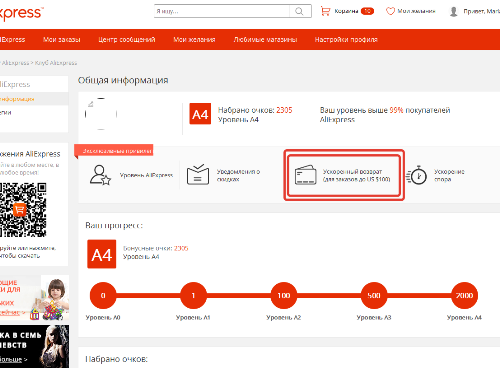The height and width of the screenshot is (368, 500).
Task: Click the search magnifier icon
Action: 299,11
